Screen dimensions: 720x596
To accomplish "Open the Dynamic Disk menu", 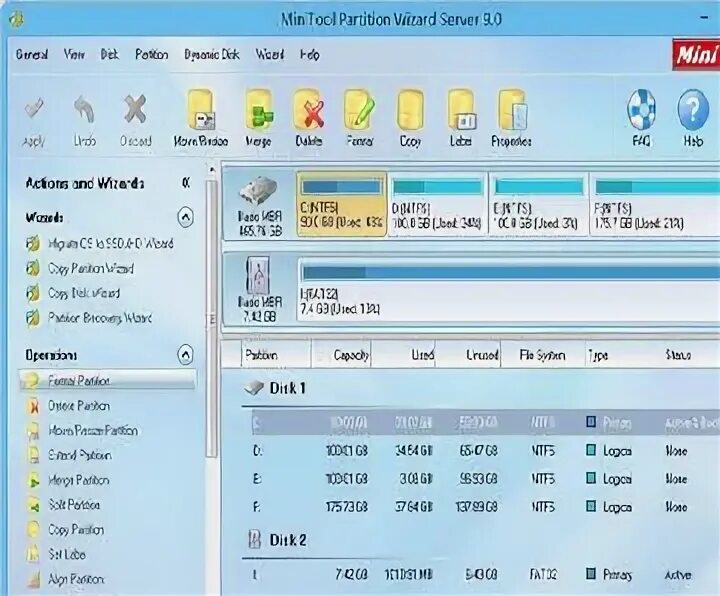I will 212,55.
